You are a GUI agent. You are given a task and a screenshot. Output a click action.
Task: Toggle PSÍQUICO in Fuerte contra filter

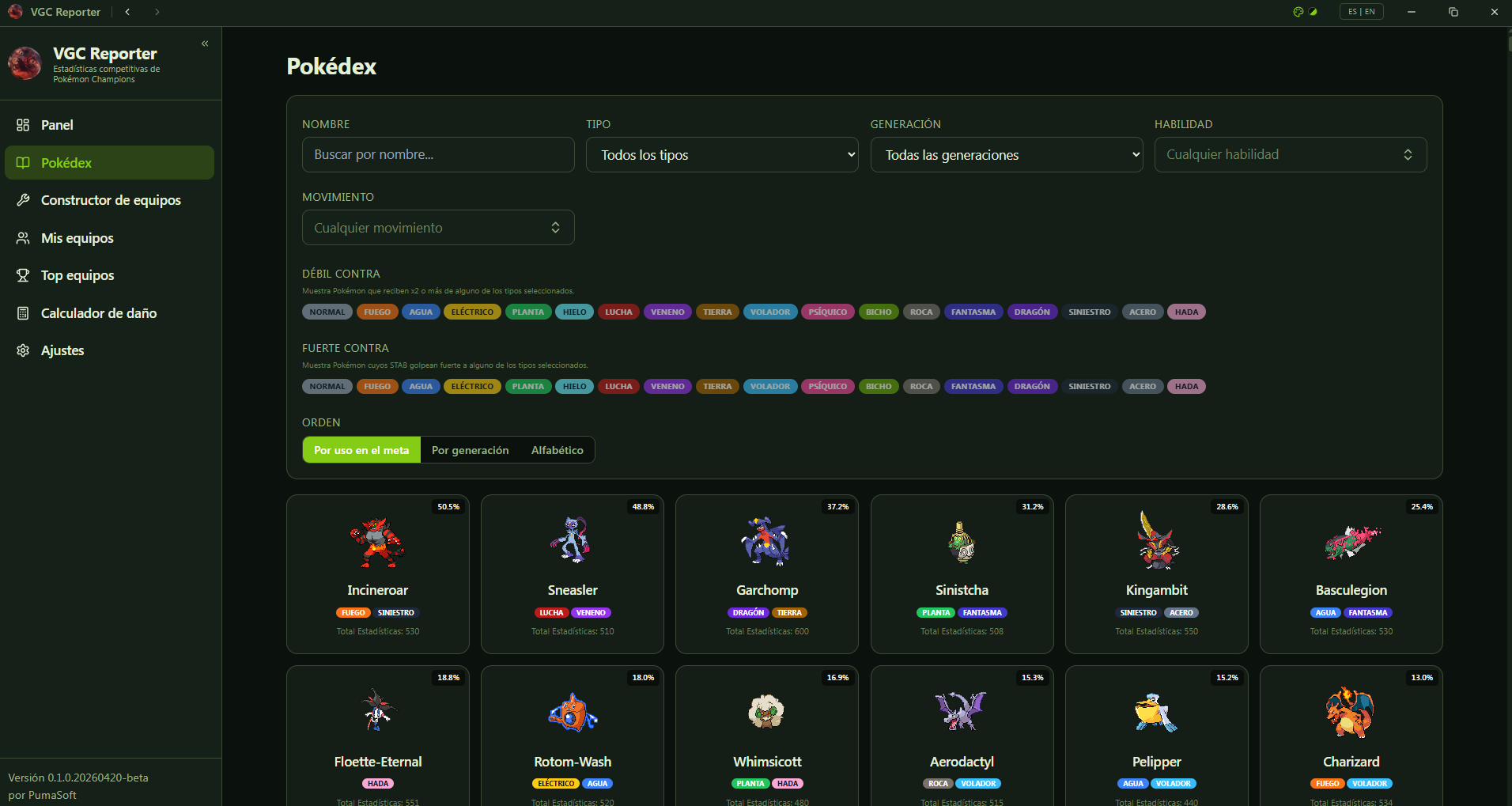click(x=827, y=387)
